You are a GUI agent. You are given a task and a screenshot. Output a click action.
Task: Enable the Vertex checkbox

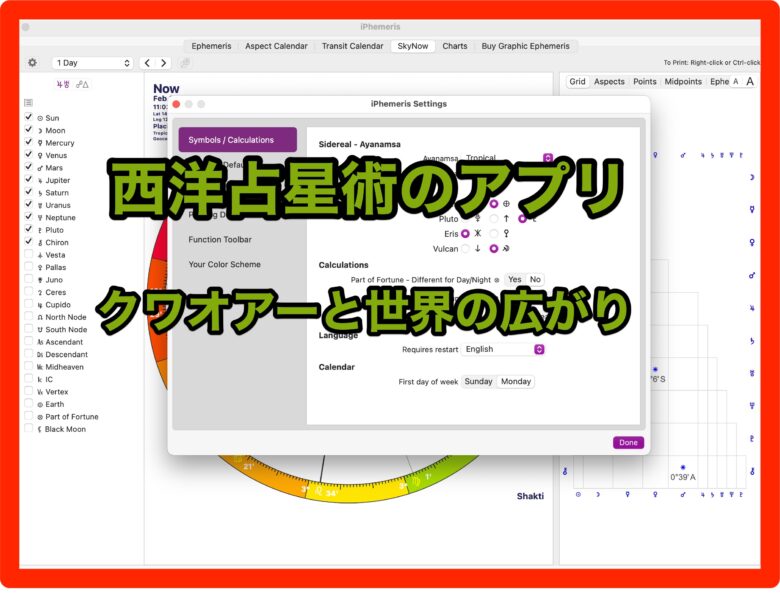coord(29,391)
